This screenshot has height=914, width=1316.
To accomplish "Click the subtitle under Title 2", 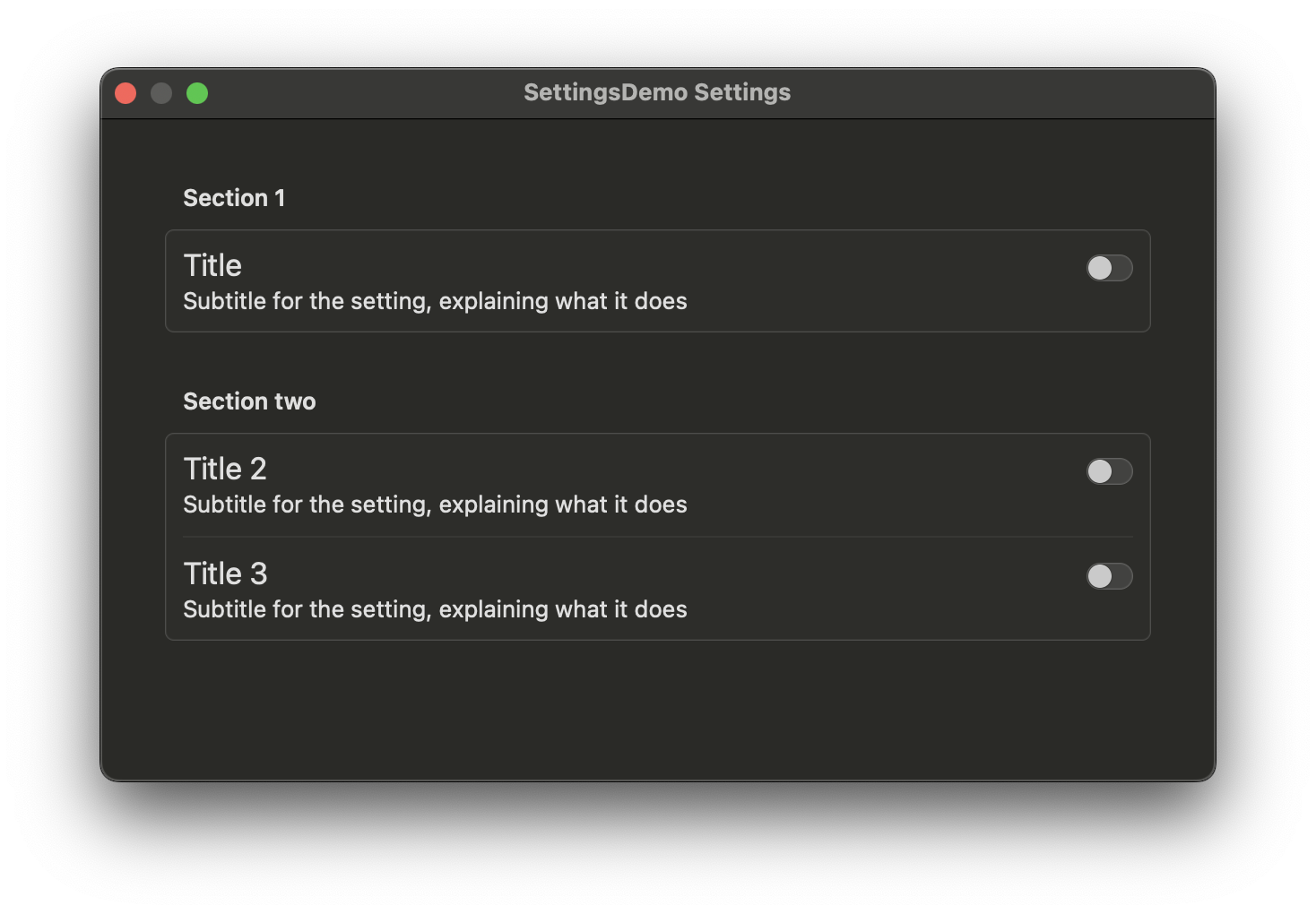I will coord(435,504).
